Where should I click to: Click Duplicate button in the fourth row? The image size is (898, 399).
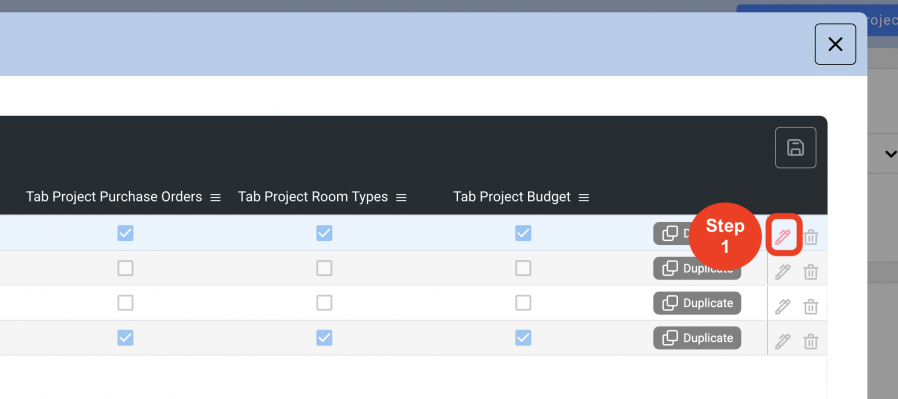697,338
